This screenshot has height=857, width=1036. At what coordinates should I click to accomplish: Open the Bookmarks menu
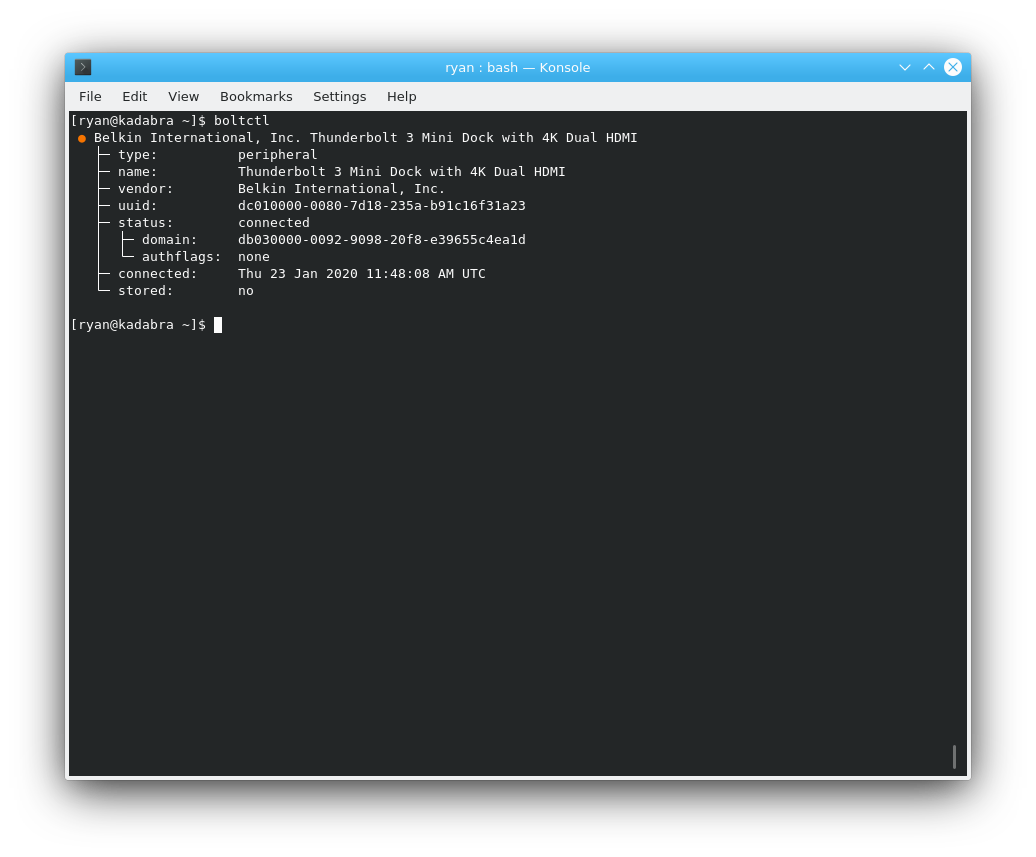pos(256,97)
